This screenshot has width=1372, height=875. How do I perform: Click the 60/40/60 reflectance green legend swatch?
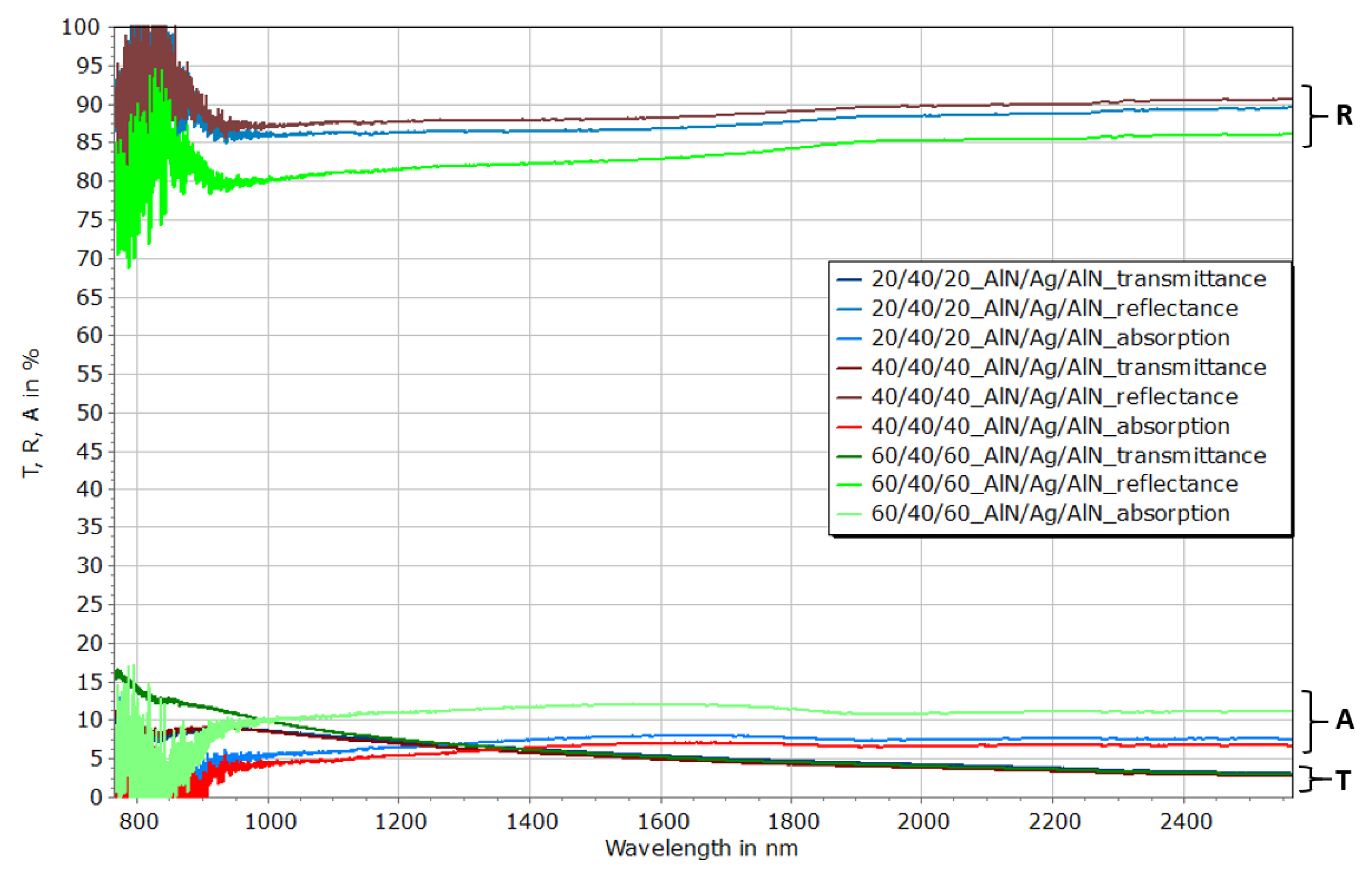848,484
